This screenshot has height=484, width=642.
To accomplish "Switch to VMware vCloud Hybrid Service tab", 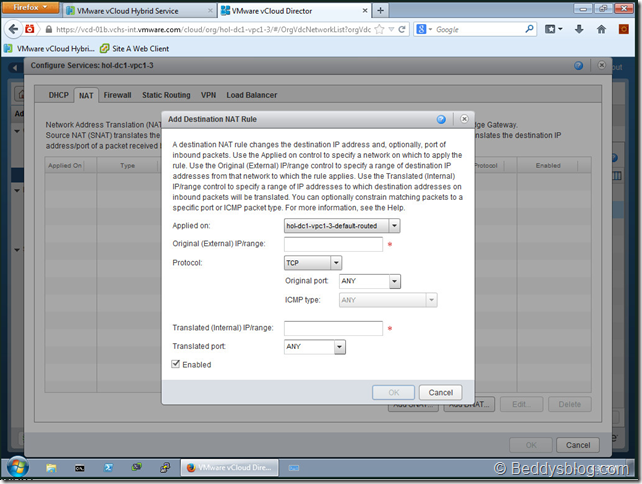I will click(x=140, y=11).
